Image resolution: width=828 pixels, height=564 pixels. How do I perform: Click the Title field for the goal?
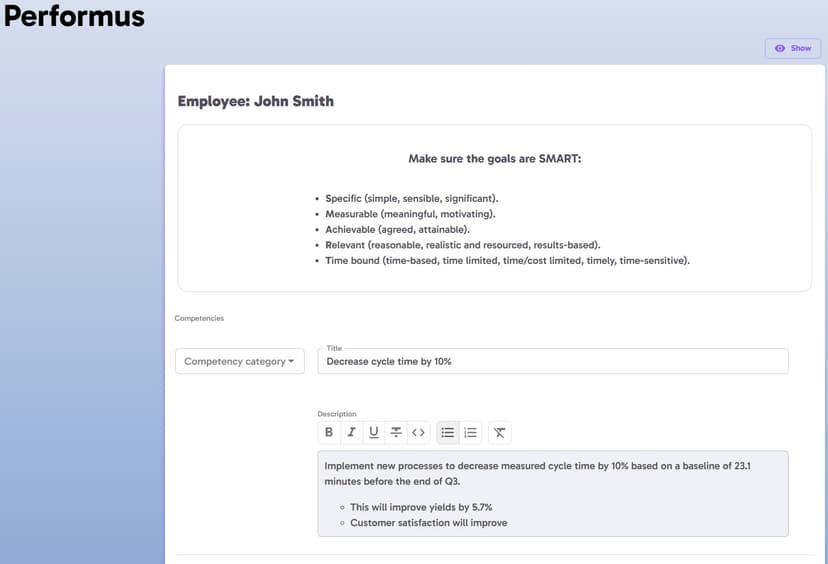(x=552, y=361)
